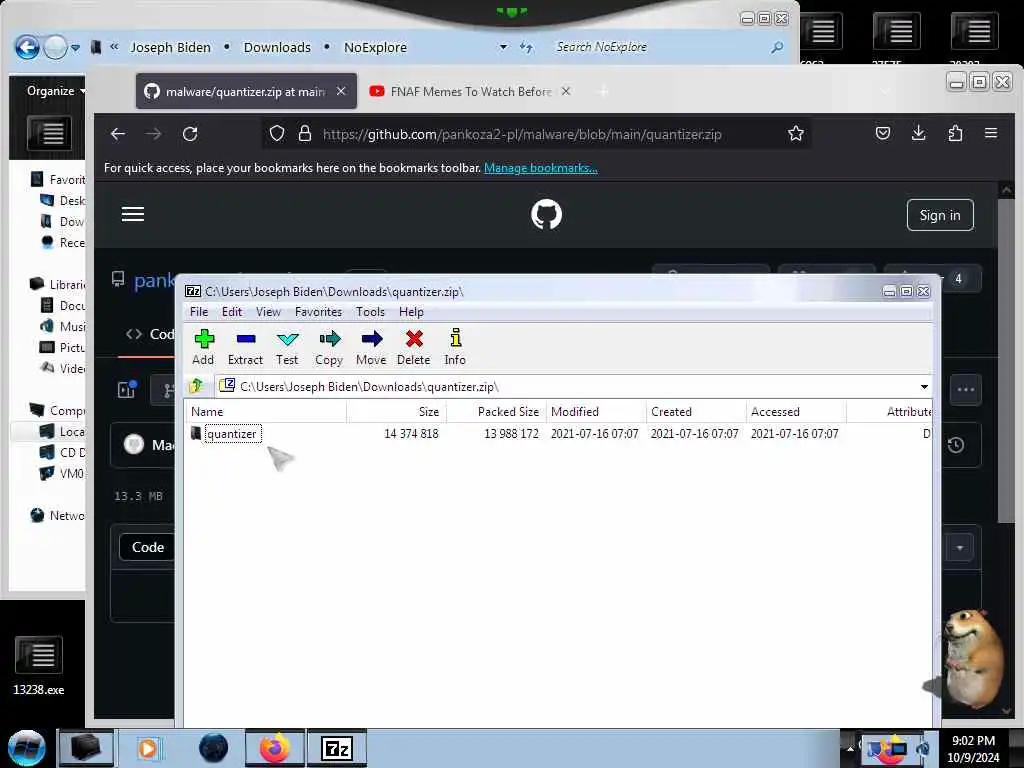Open the View menu in 7-Zip
Viewport: 1024px width, 768px height.
[268, 312]
